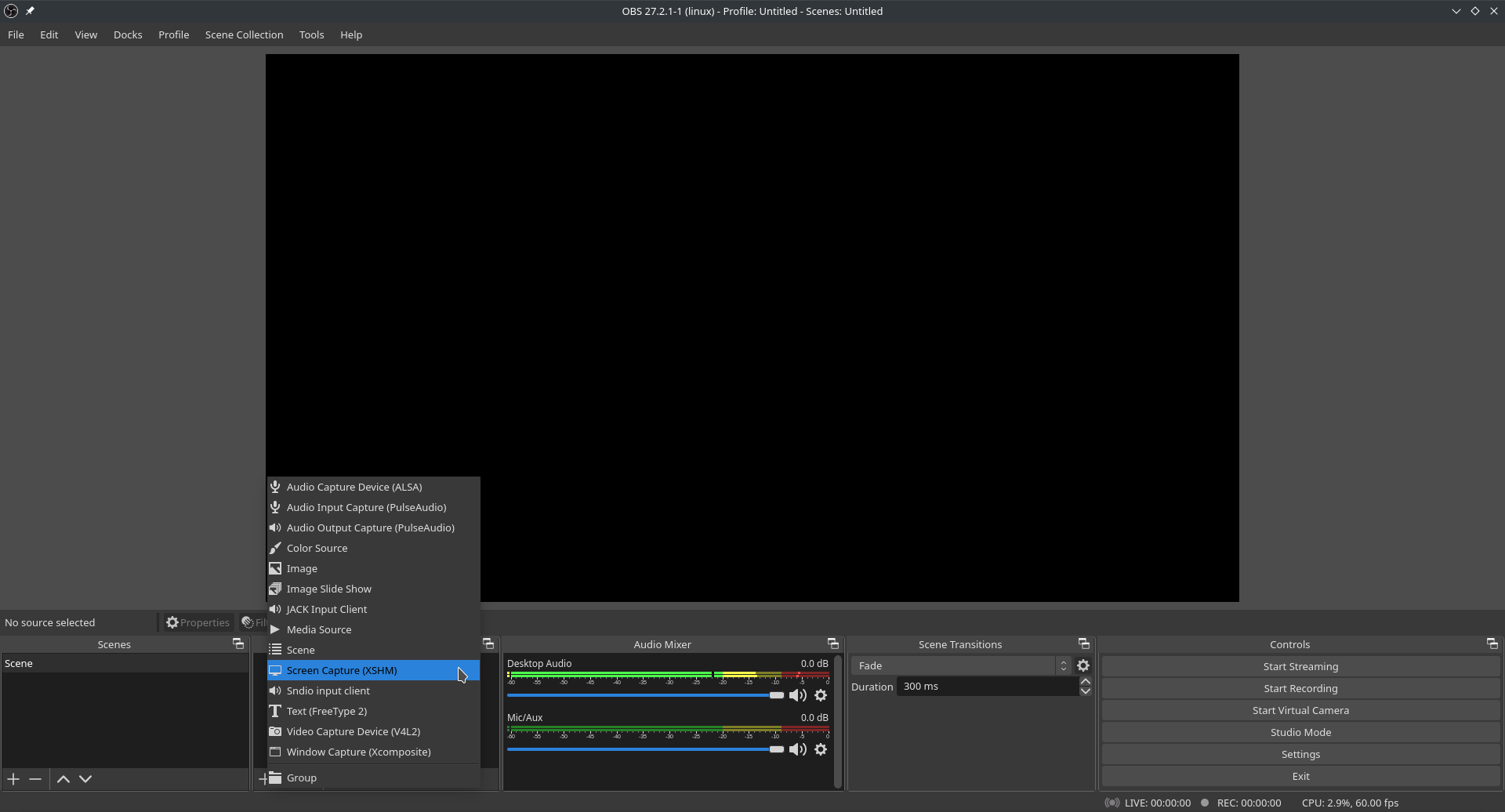Move scene up with arrow icon

[63, 779]
